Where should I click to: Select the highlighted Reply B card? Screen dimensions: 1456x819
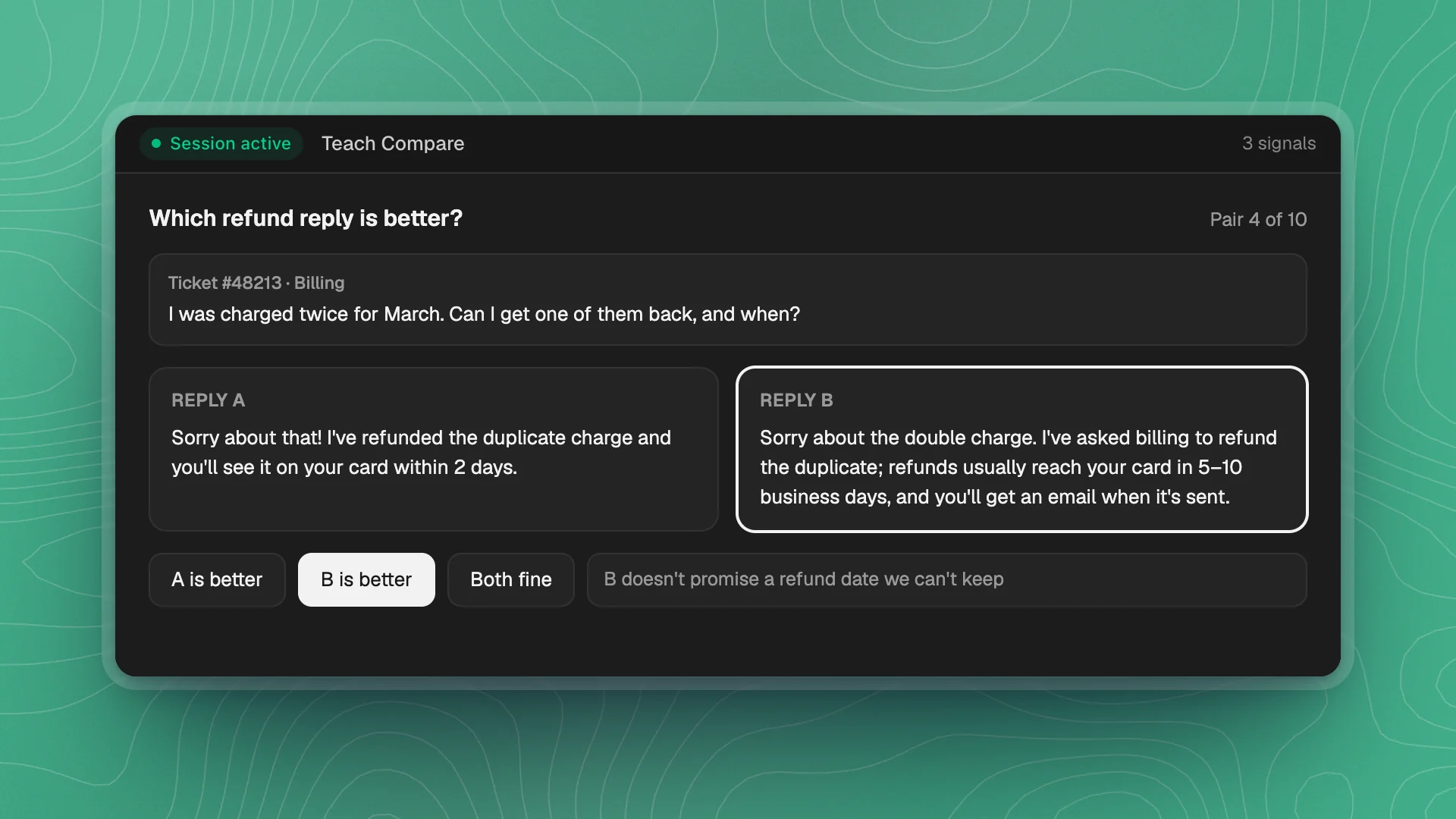[x=1022, y=450]
